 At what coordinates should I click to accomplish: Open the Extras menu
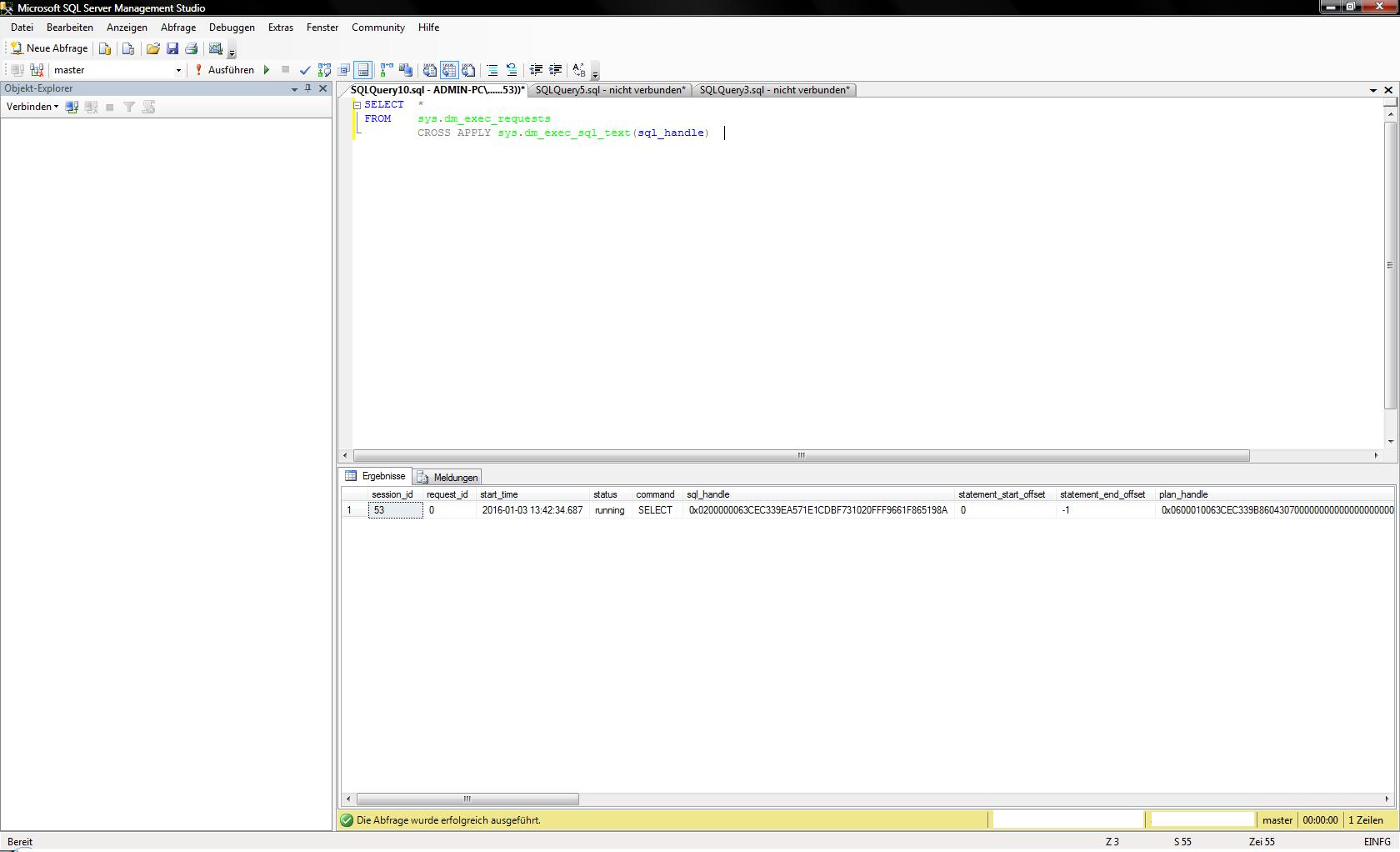click(281, 28)
